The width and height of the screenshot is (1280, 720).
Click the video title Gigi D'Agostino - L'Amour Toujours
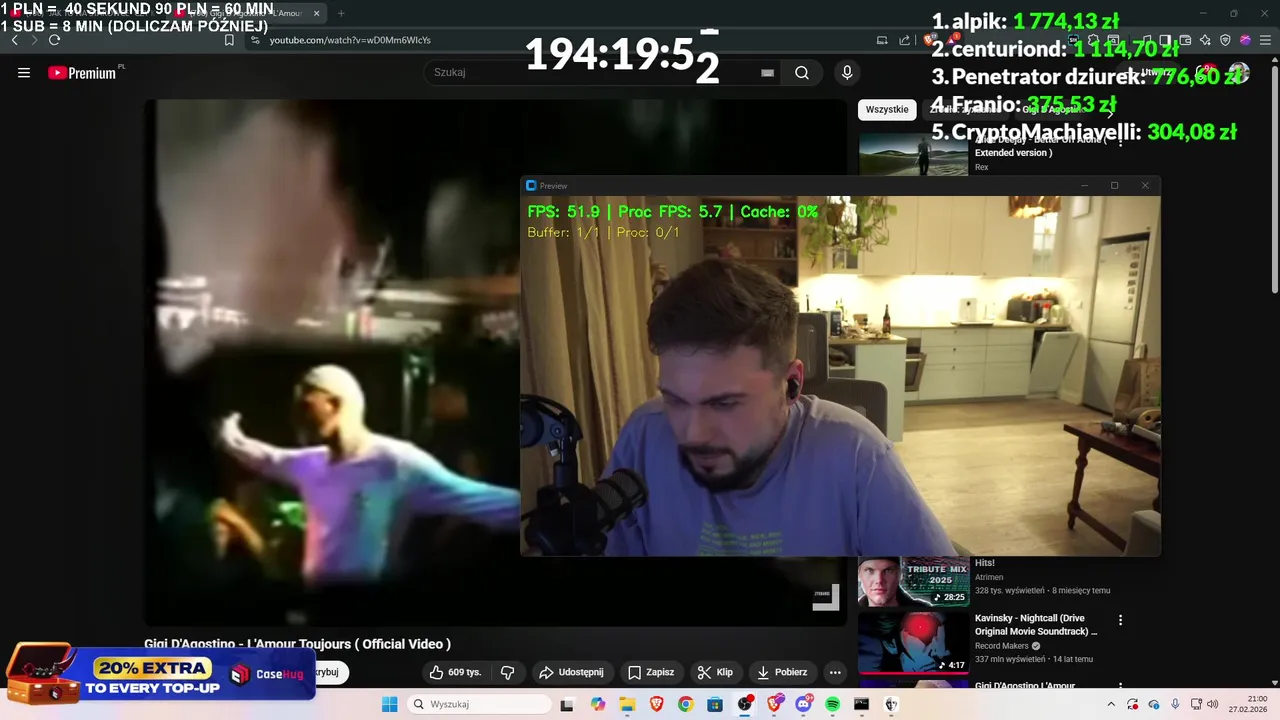coord(297,644)
